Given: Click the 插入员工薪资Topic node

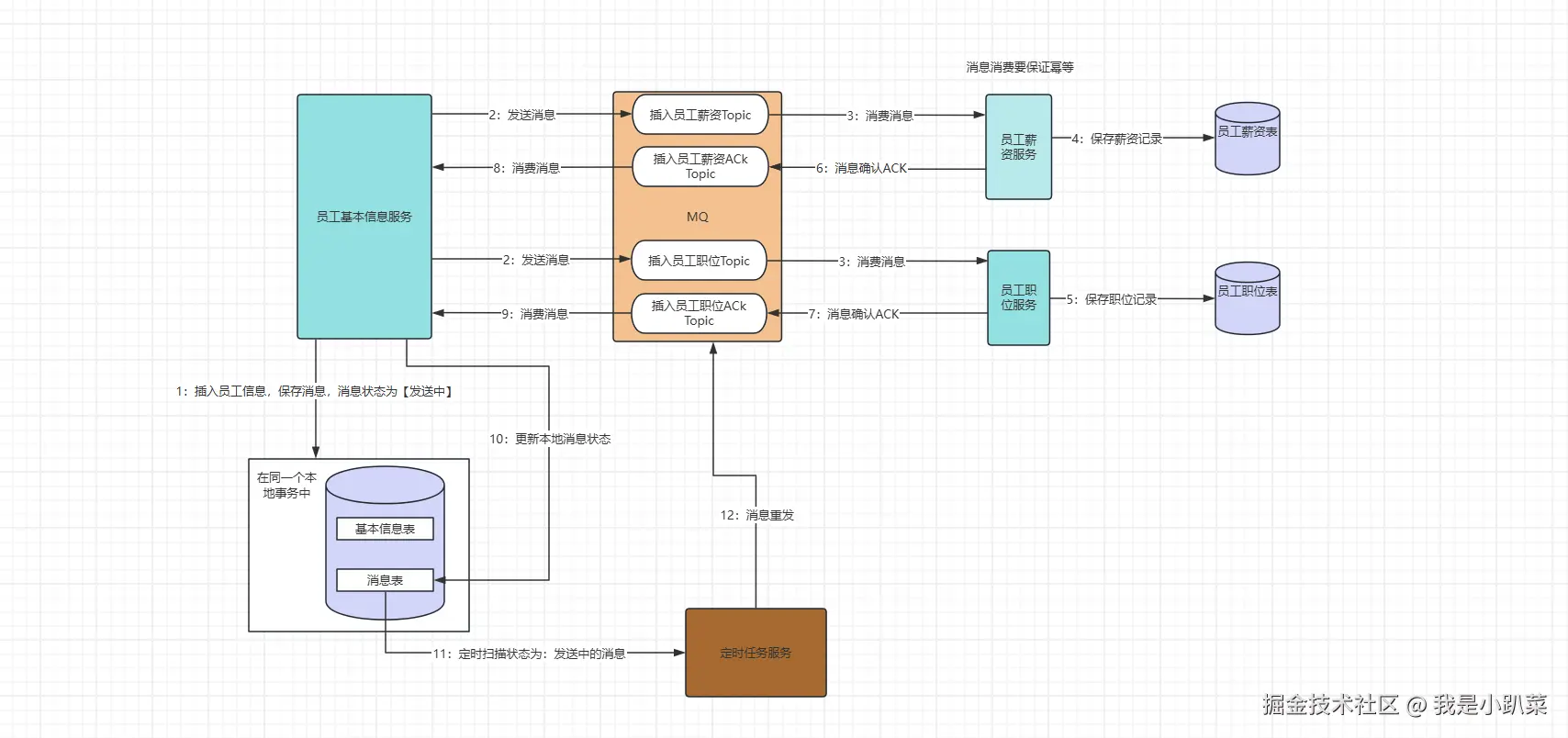Looking at the screenshot, I should 700,115.
